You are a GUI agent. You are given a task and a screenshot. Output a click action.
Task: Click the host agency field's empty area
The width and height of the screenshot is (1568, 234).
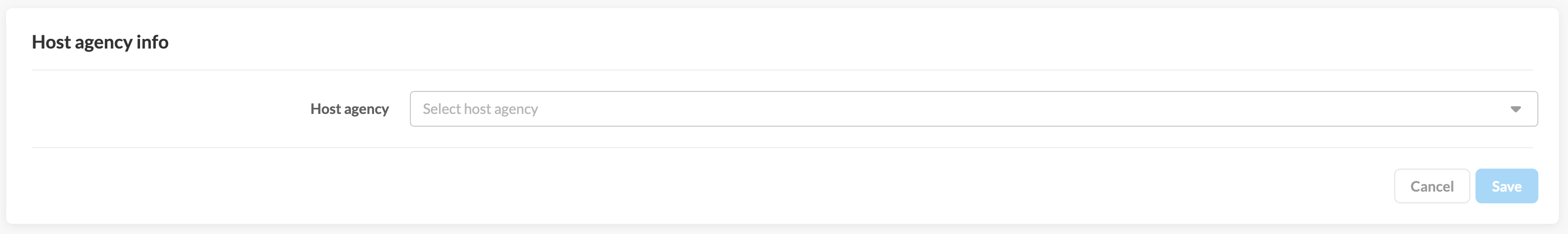(x=1035, y=109)
